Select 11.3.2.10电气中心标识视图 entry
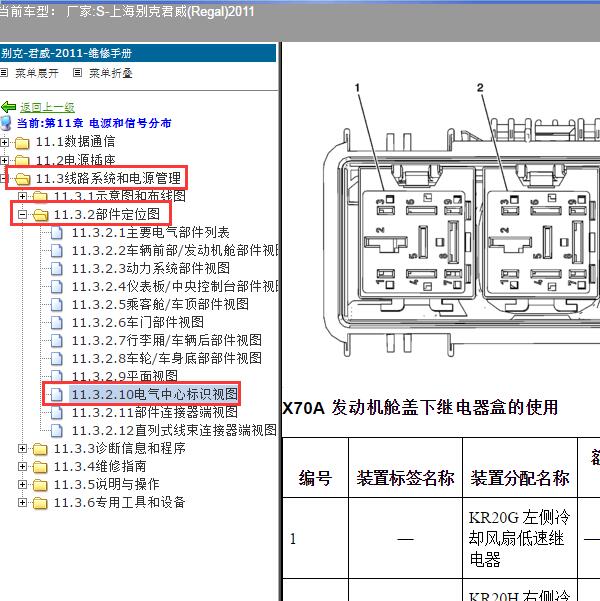The height and width of the screenshot is (601, 600). coord(155,394)
